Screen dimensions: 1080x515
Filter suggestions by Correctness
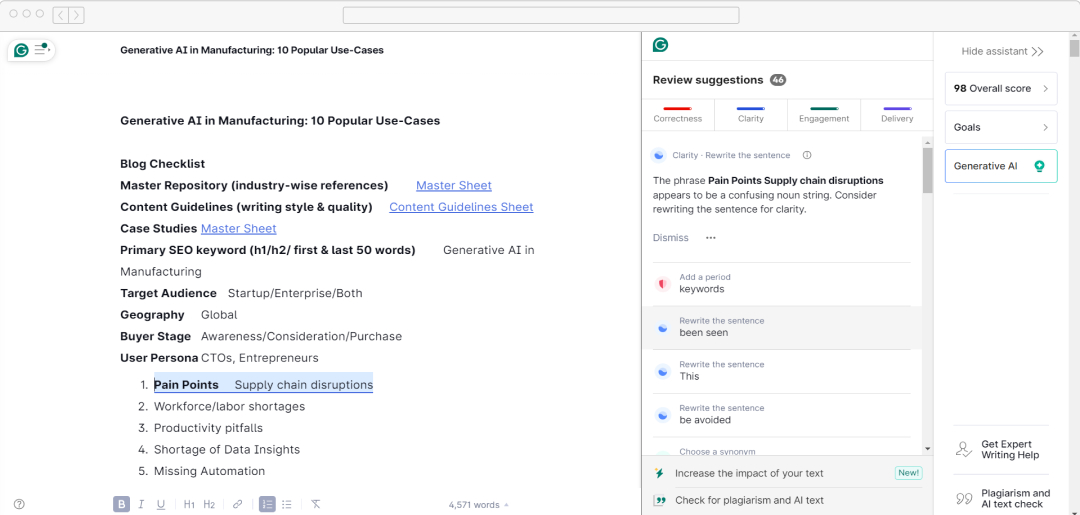pyautogui.click(x=678, y=114)
